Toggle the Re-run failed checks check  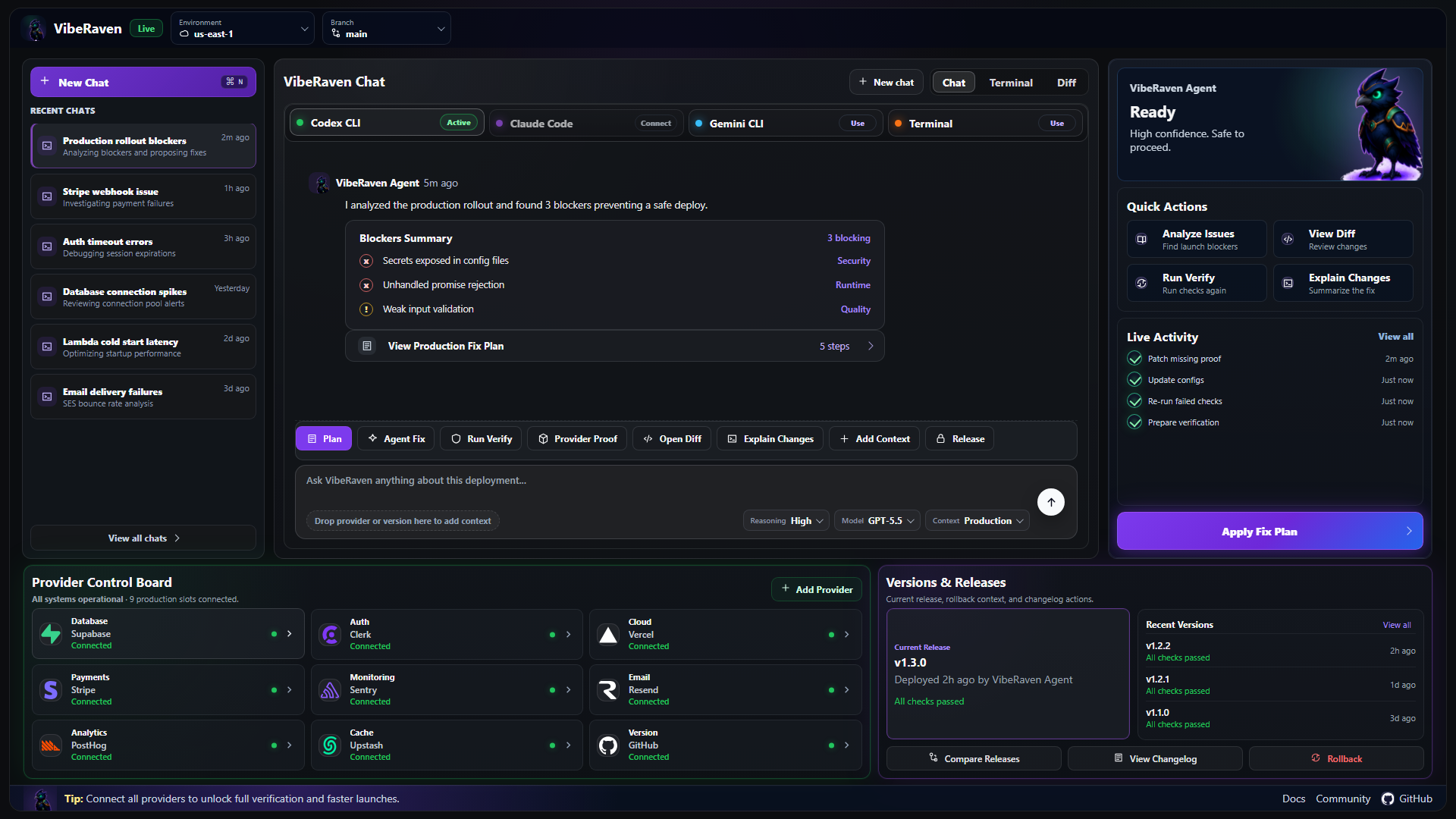pyautogui.click(x=1134, y=401)
